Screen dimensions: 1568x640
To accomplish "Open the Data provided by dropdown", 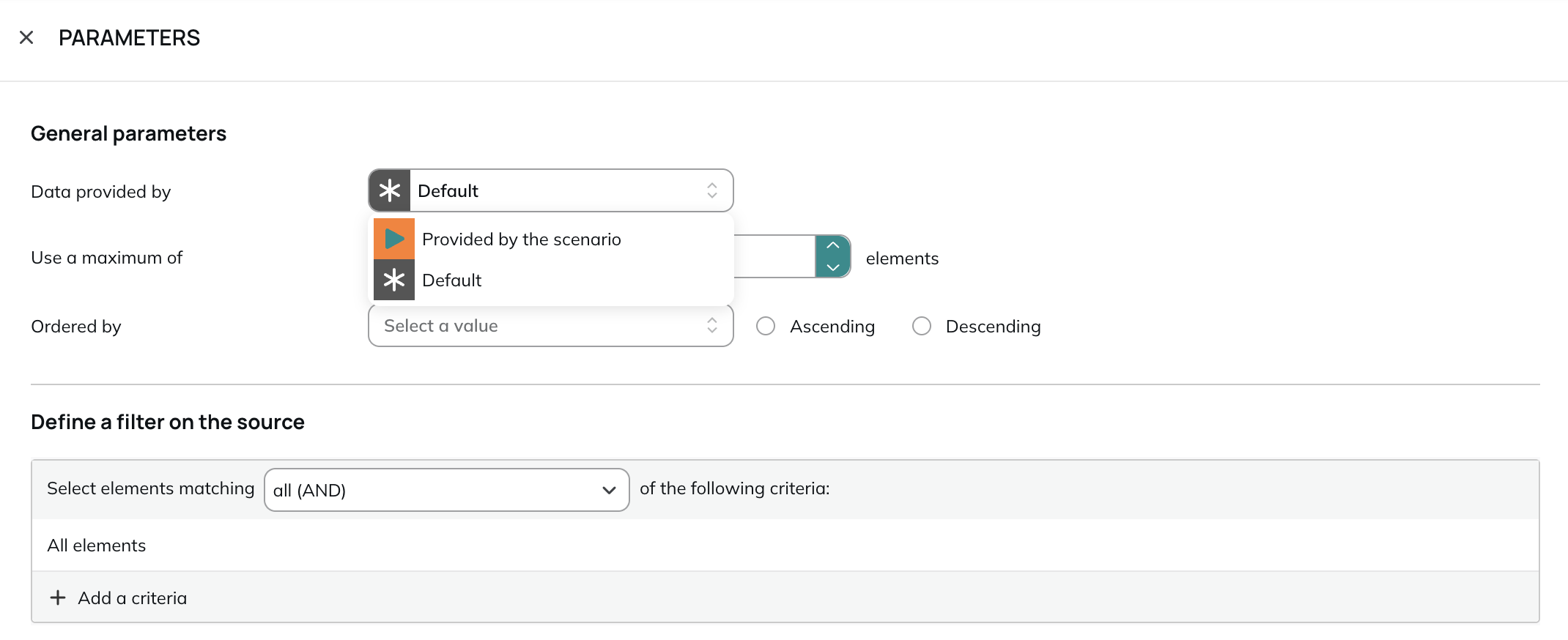I will 551,190.
